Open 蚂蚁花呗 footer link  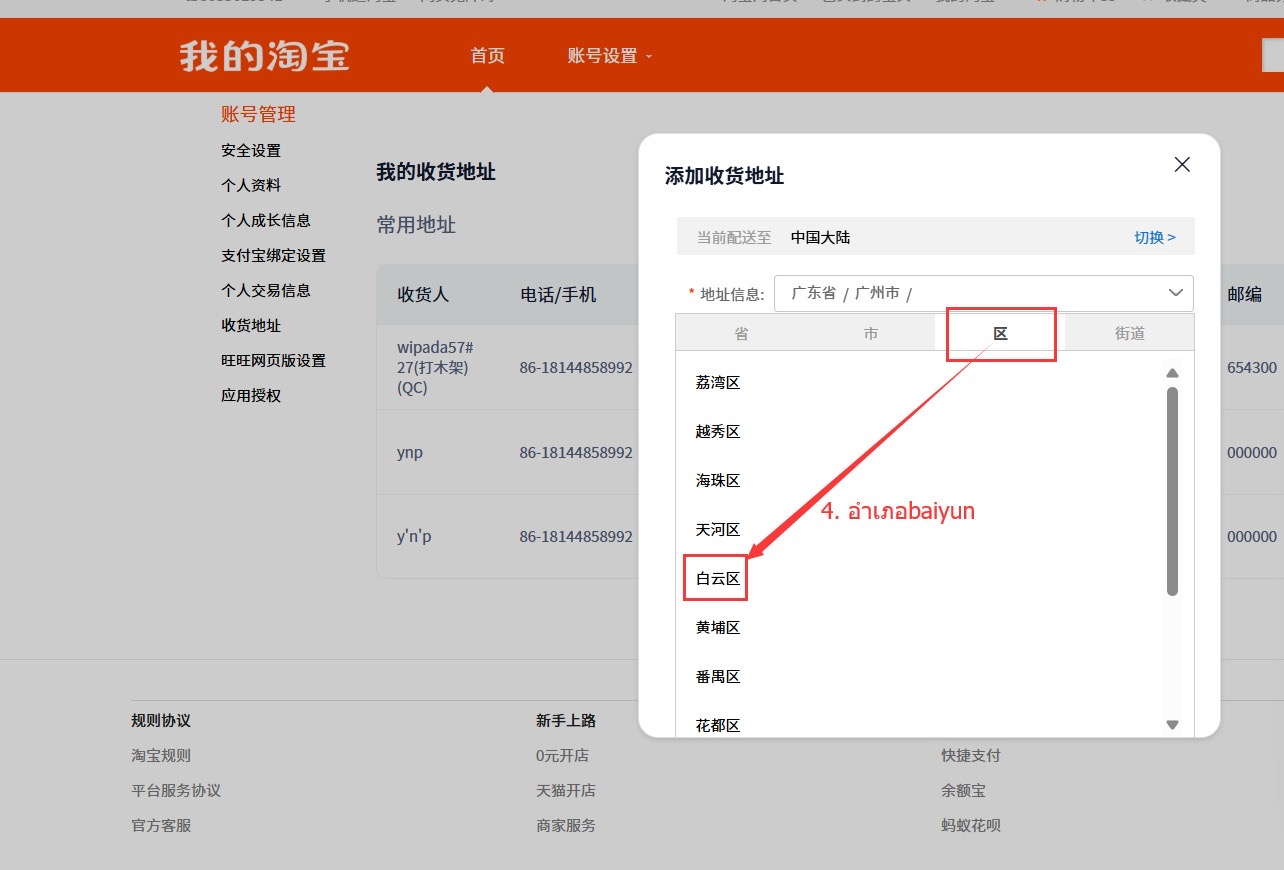(971, 825)
